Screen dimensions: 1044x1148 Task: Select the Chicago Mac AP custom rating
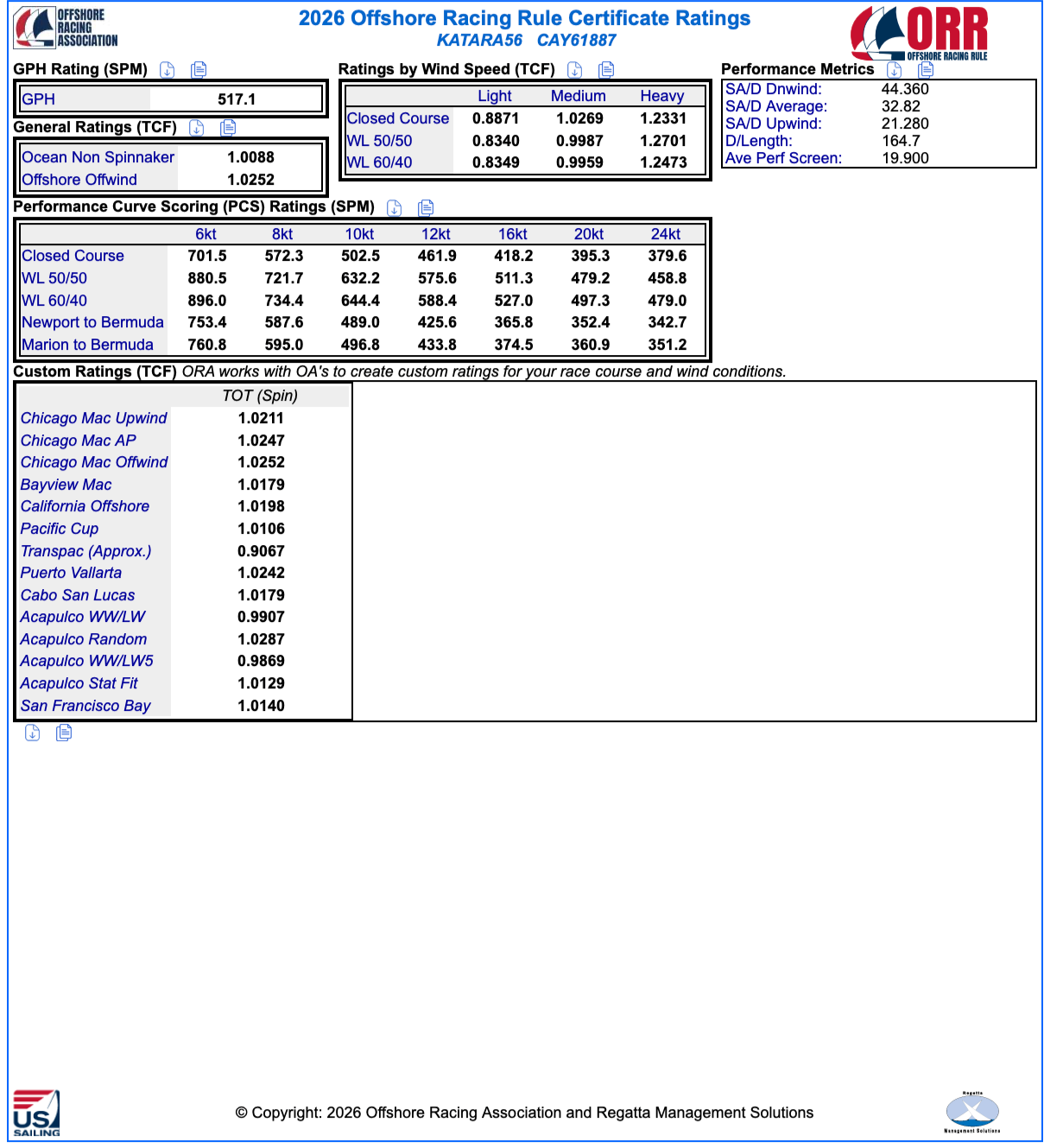pyautogui.click(x=78, y=441)
